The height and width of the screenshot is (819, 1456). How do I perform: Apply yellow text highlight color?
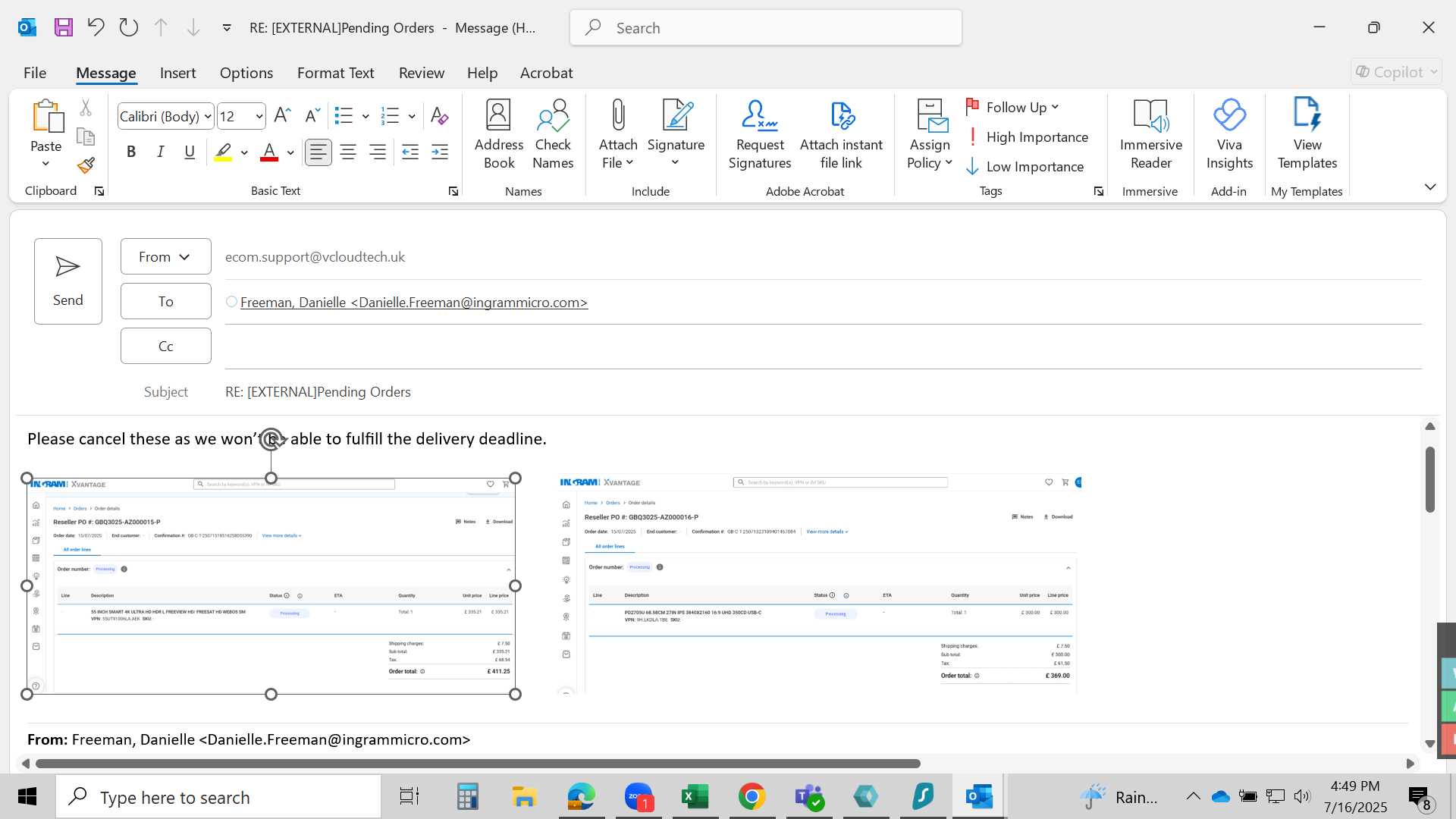[223, 152]
